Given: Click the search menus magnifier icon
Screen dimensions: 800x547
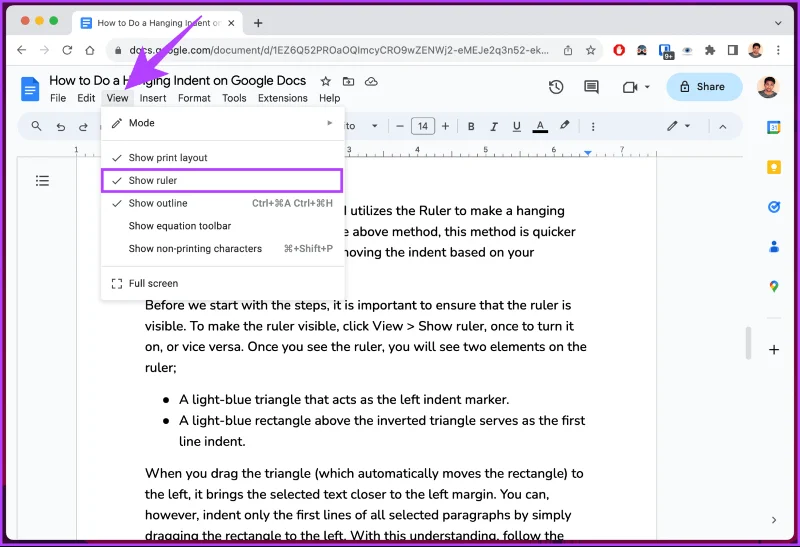Looking at the screenshot, I should click(36, 126).
